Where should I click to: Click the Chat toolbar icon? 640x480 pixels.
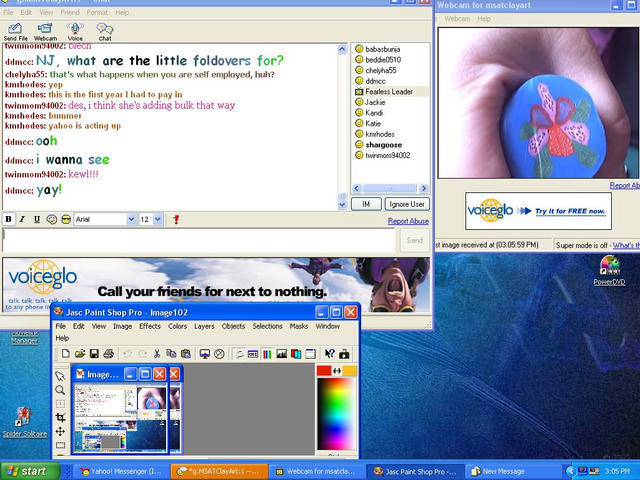(105, 32)
